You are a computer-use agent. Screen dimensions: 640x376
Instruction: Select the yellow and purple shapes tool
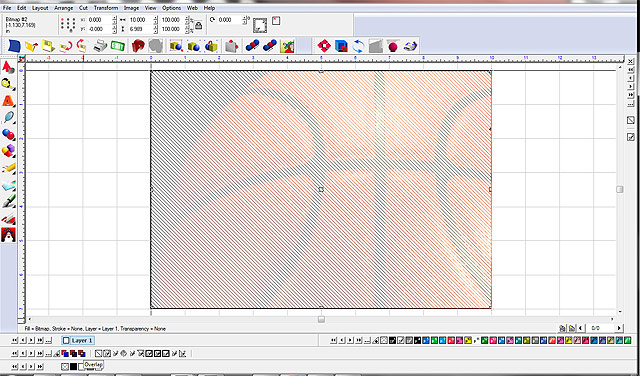click(8, 151)
